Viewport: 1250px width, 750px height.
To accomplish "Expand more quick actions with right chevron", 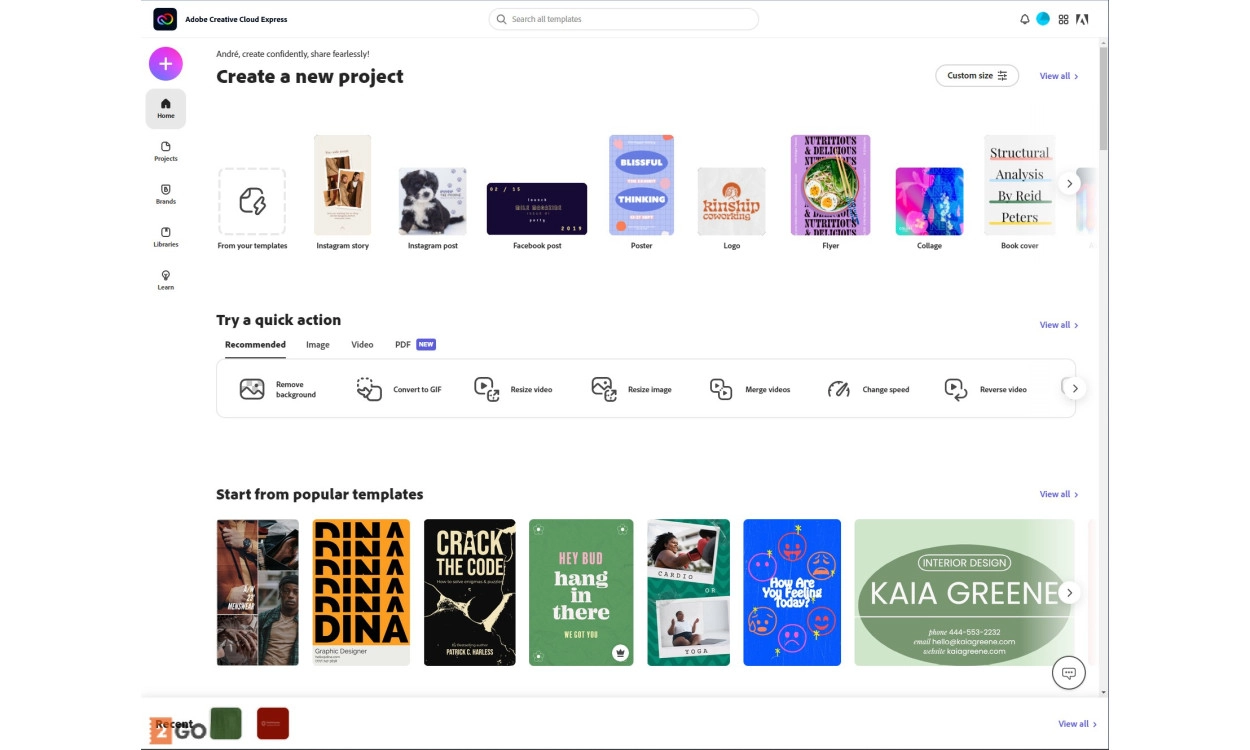I will point(1075,388).
